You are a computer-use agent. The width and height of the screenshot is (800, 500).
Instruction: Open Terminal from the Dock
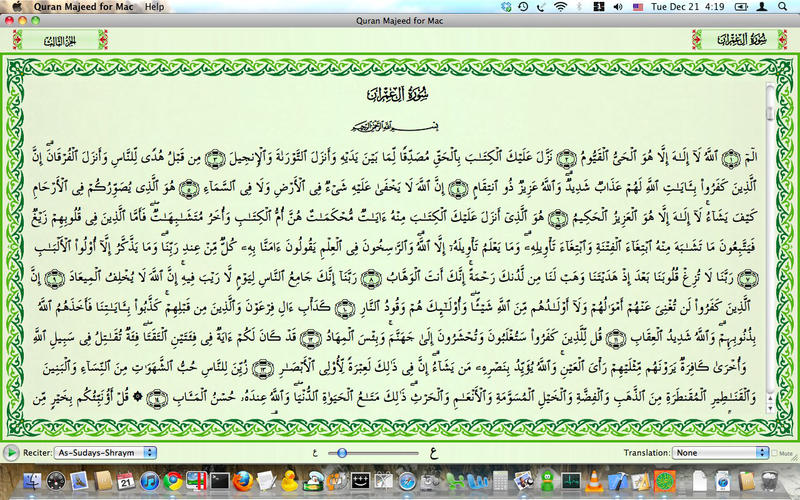(x=220, y=481)
